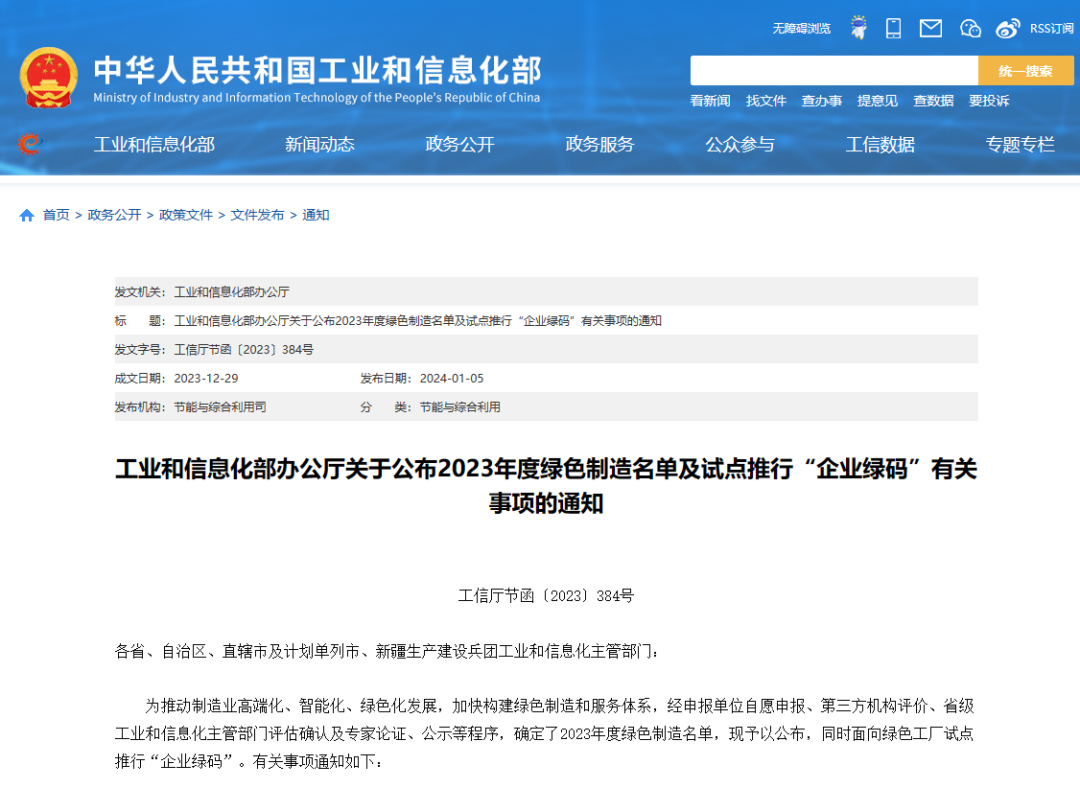
Task: Go to 通知 in breadcrumb
Action: (315, 215)
